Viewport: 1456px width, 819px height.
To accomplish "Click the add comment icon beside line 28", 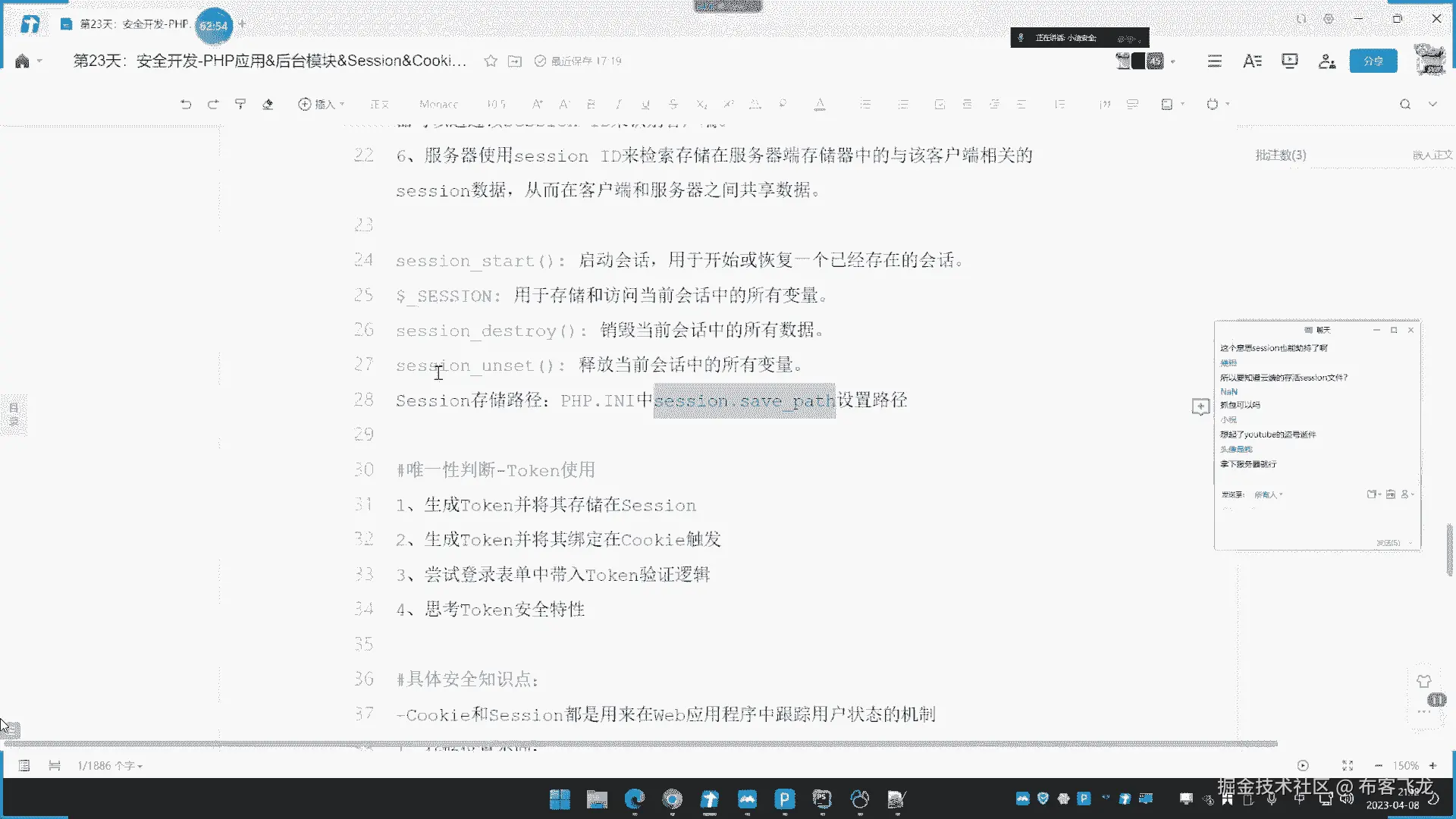I will [x=1200, y=407].
